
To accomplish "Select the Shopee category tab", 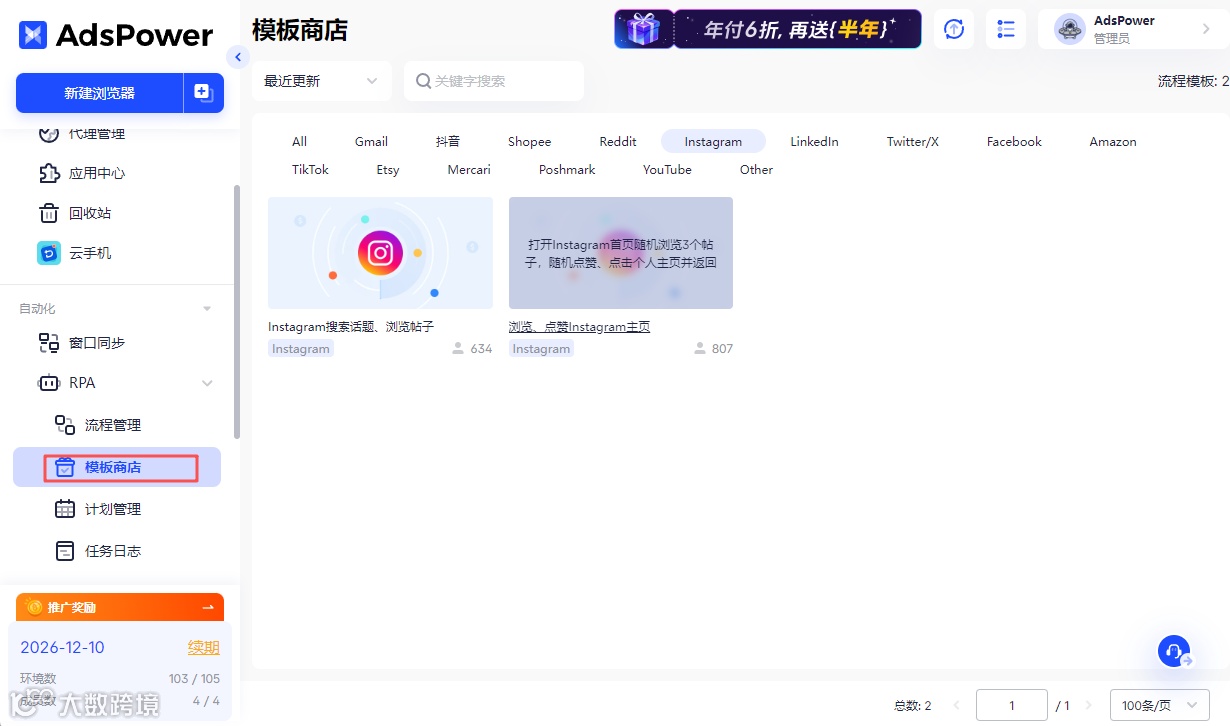I will point(529,141).
